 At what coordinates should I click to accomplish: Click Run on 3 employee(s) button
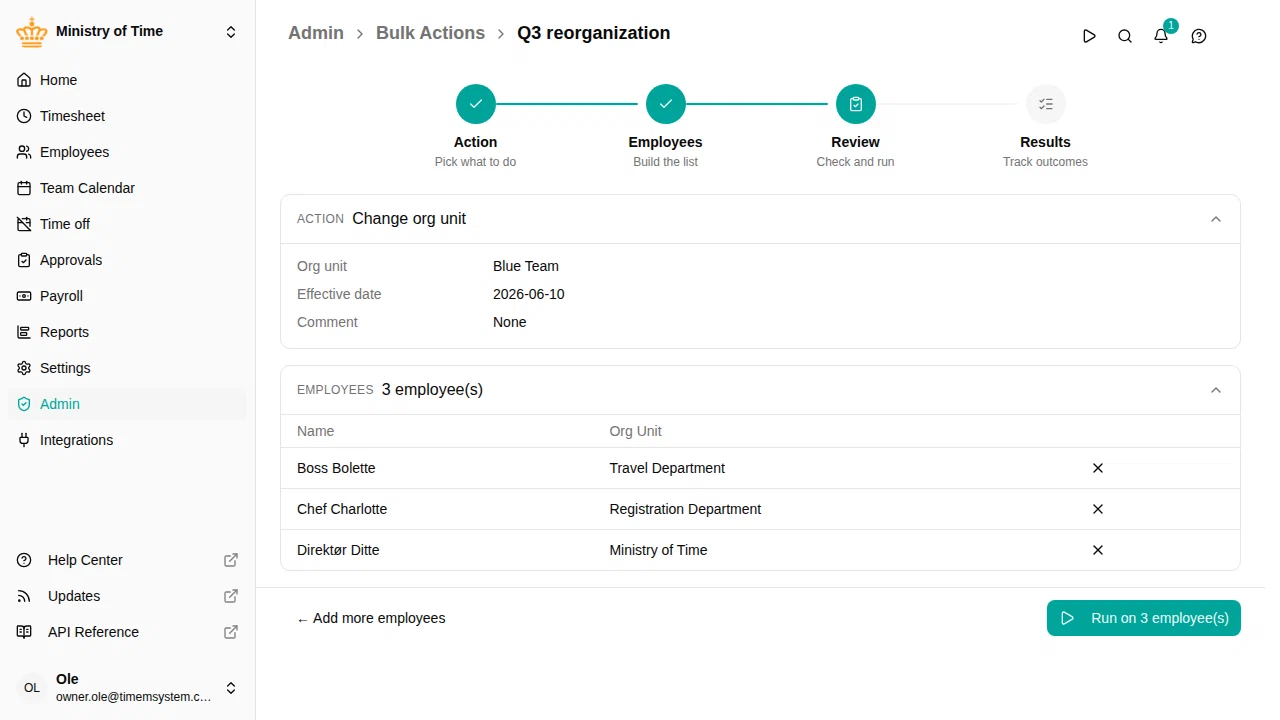(x=1144, y=618)
